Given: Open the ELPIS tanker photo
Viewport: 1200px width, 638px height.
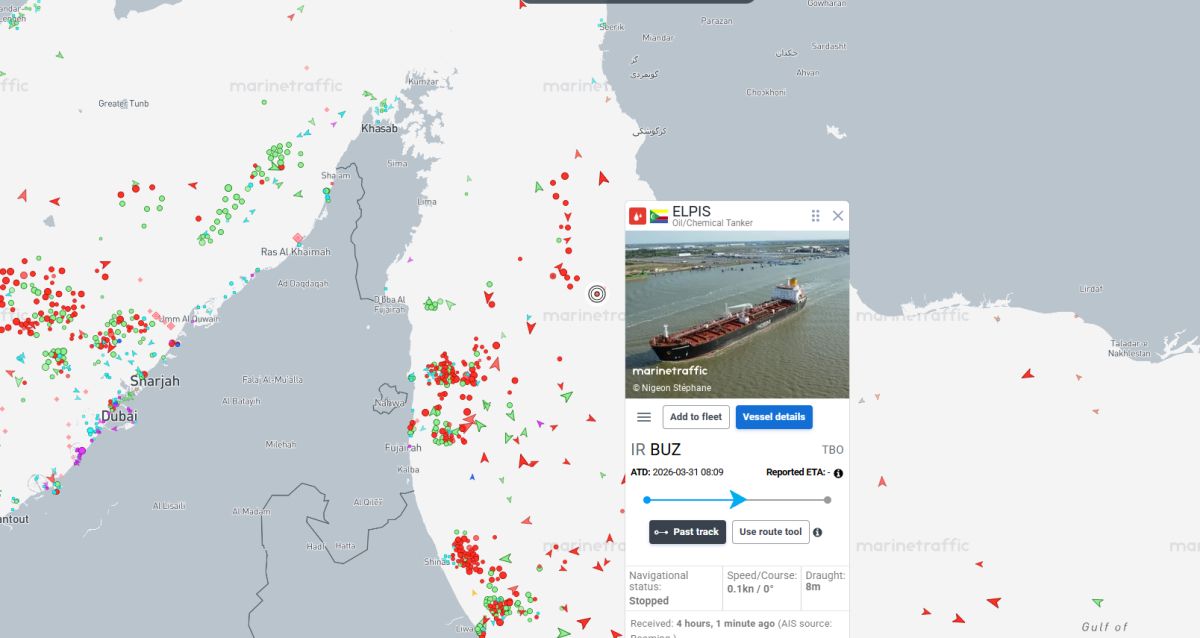Looking at the screenshot, I should pyautogui.click(x=737, y=315).
